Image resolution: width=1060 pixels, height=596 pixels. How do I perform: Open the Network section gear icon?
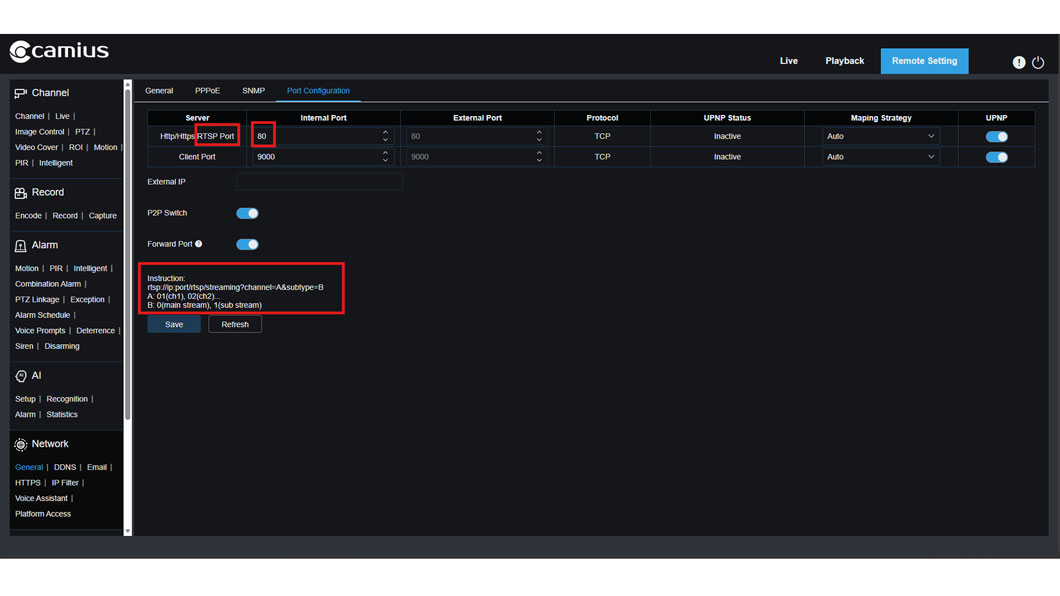(x=20, y=443)
